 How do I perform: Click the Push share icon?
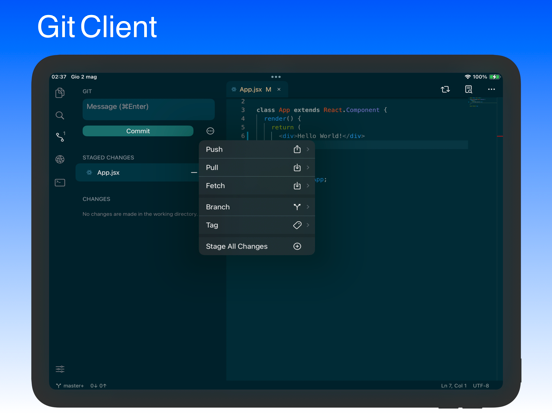pos(297,149)
